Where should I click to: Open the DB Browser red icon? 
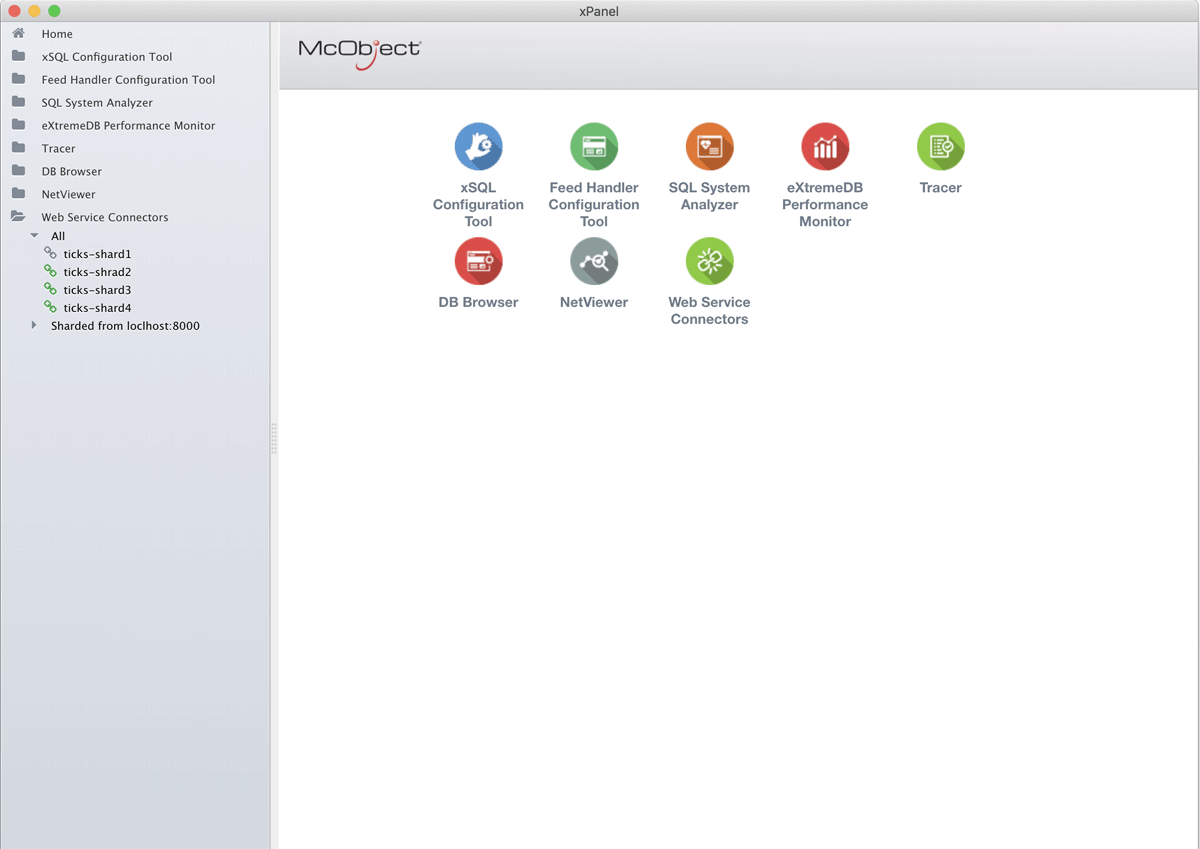click(x=478, y=262)
